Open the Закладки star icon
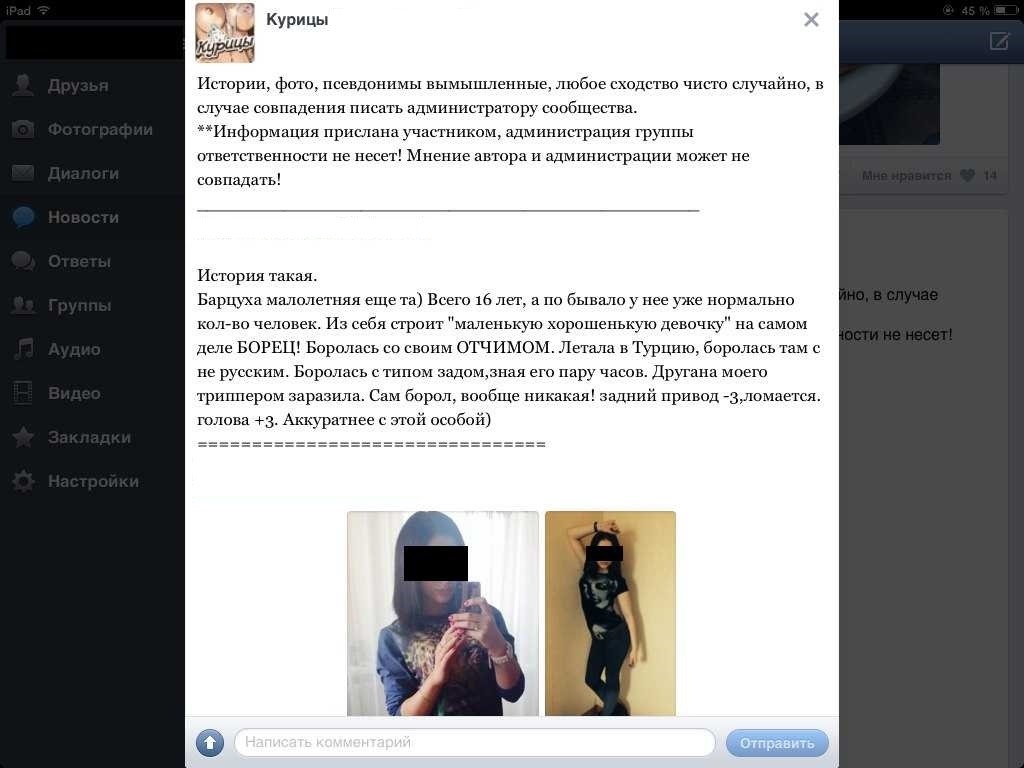Viewport: 1024px width, 768px height. [x=24, y=437]
